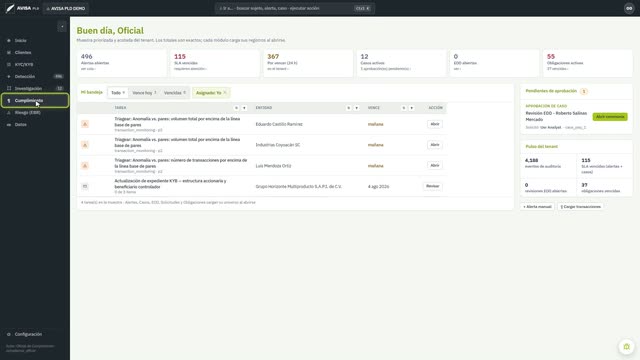Click the AVISA feather logo
640x360 pixels.
[10, 8]
